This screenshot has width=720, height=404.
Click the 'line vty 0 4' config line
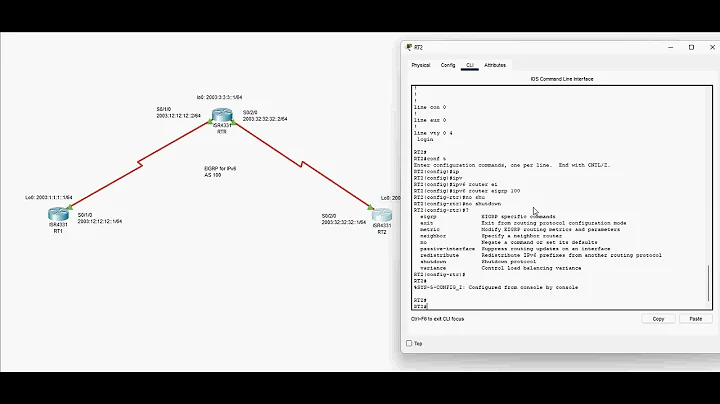[433, 133]
